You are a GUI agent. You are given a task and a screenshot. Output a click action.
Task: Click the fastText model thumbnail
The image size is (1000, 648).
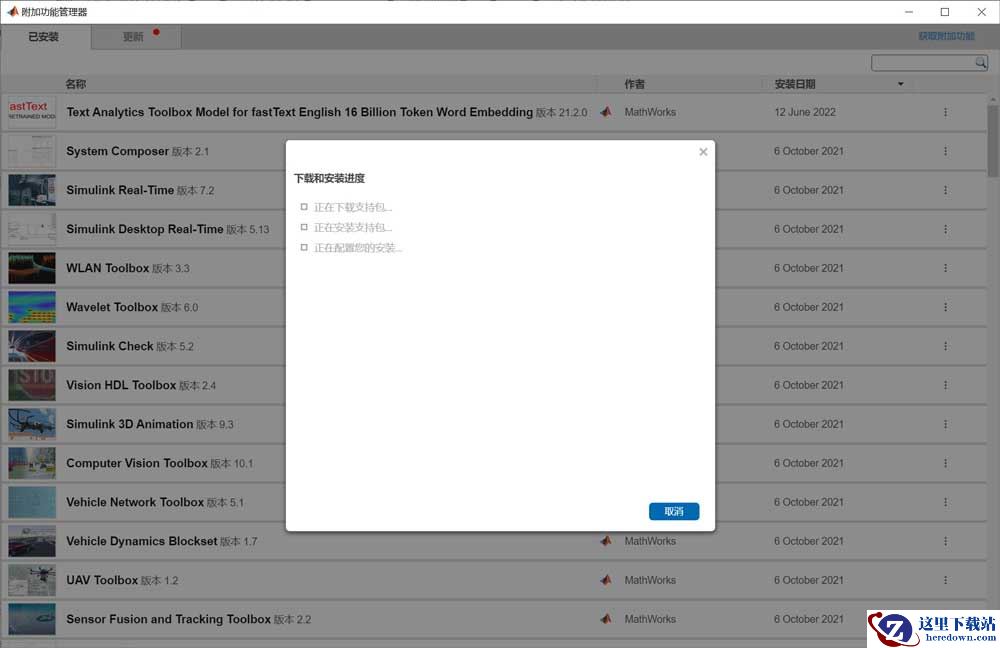[32, 112]
